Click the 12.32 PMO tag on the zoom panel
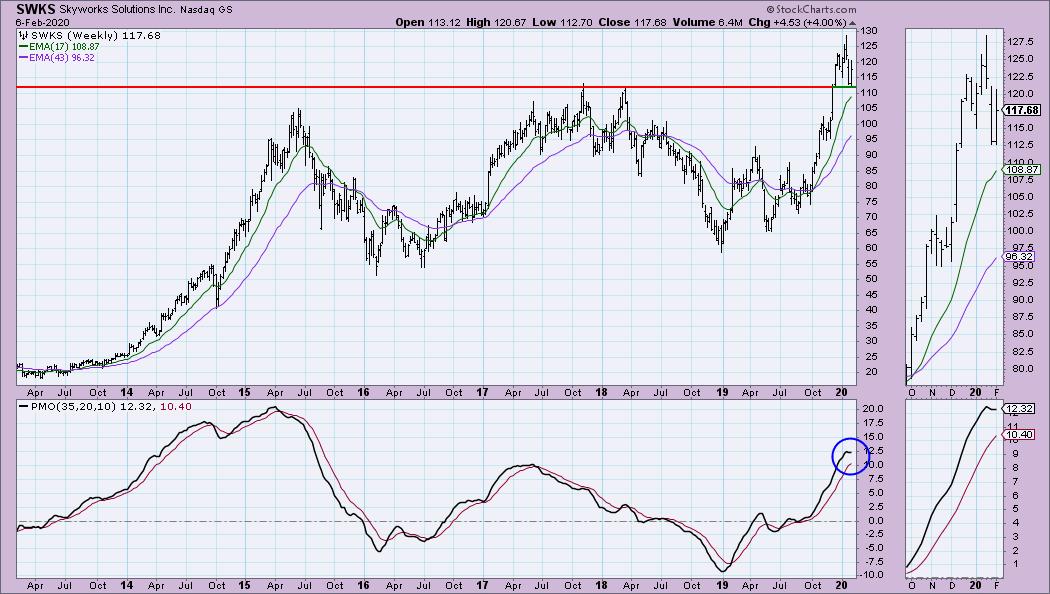The height and width of the screenshot is (594, 1050). [x=1021, y=409]
